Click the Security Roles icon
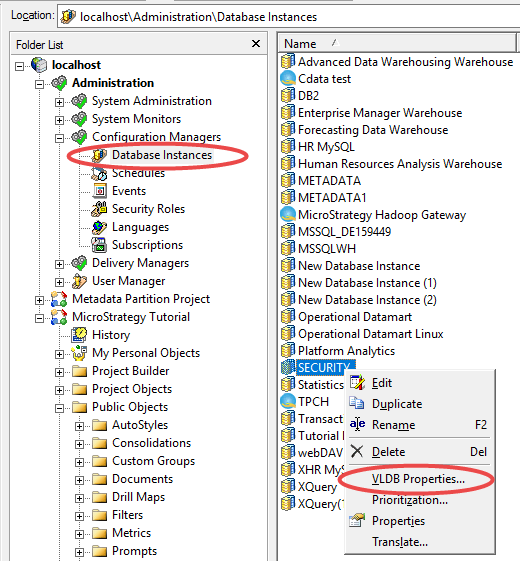520x561 pixels. (99, 209)
